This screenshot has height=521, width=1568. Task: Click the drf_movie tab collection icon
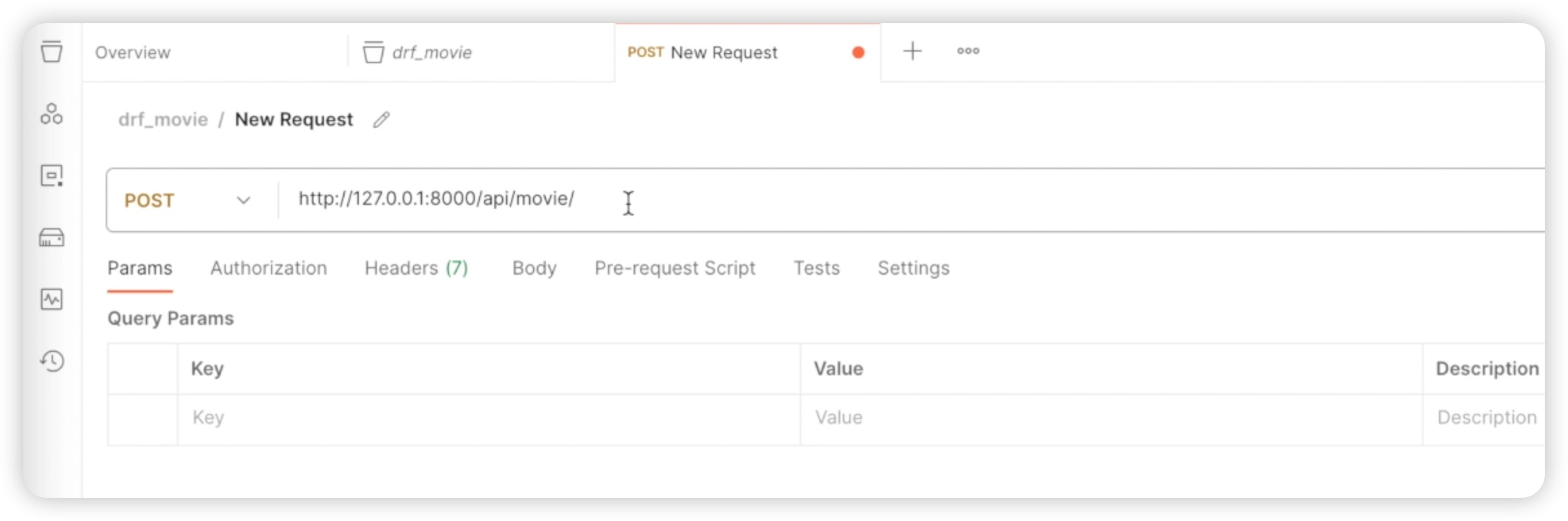pos(373,52)
